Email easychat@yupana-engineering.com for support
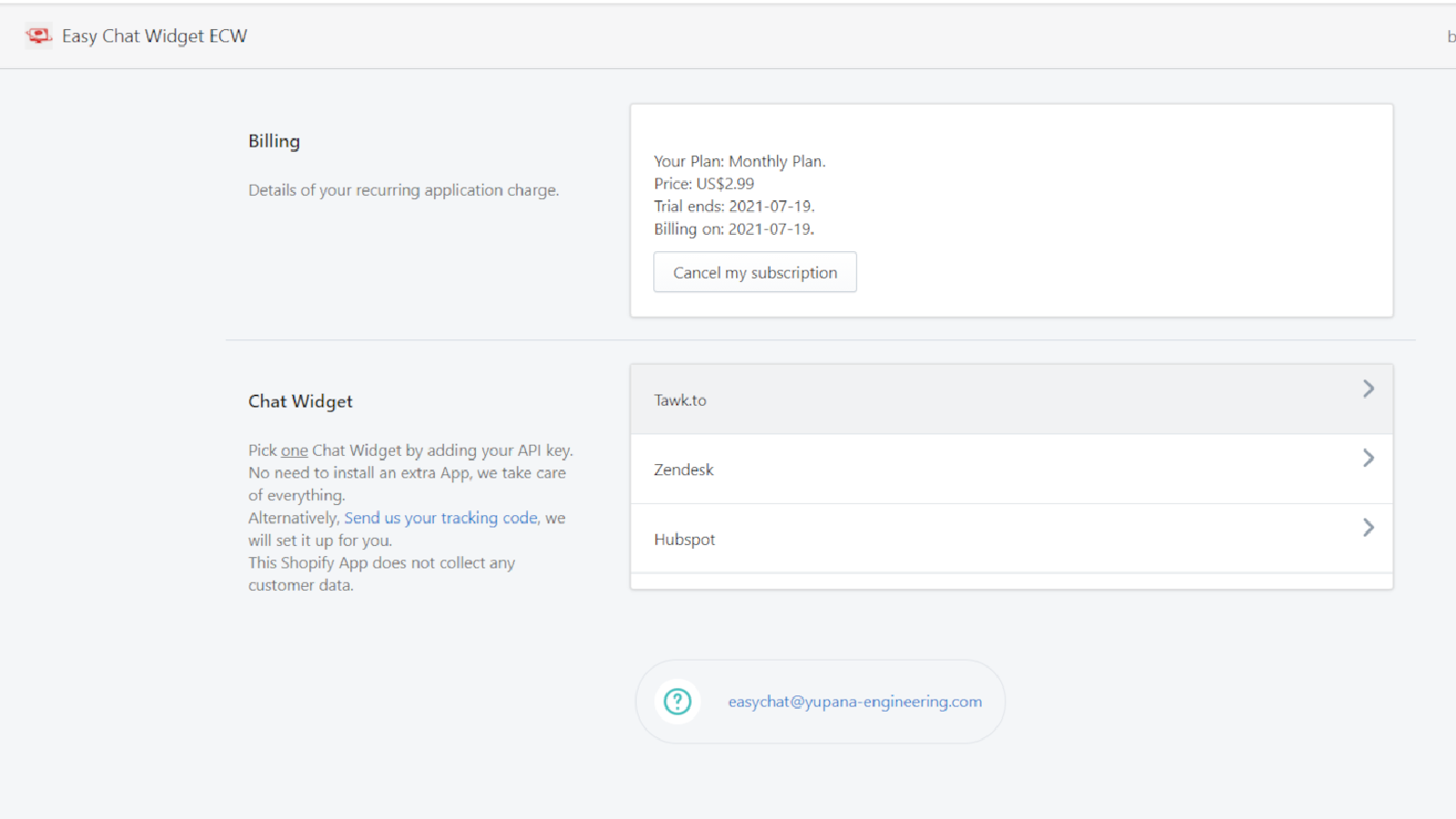Image resolution: width=1456 pixels, height=819 pixels. [x=854, y=702]
